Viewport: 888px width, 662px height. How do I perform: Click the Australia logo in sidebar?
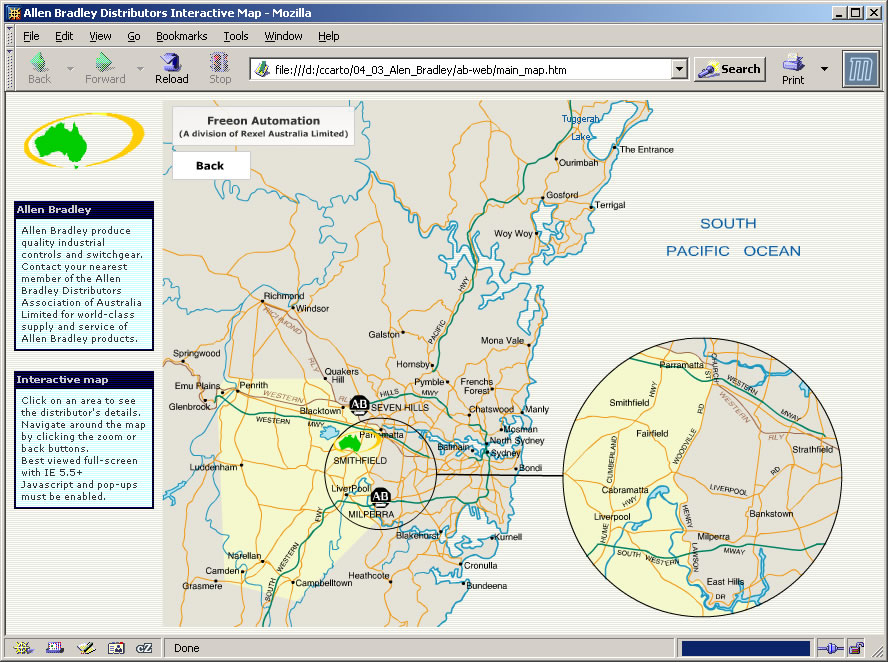point(84,140)
